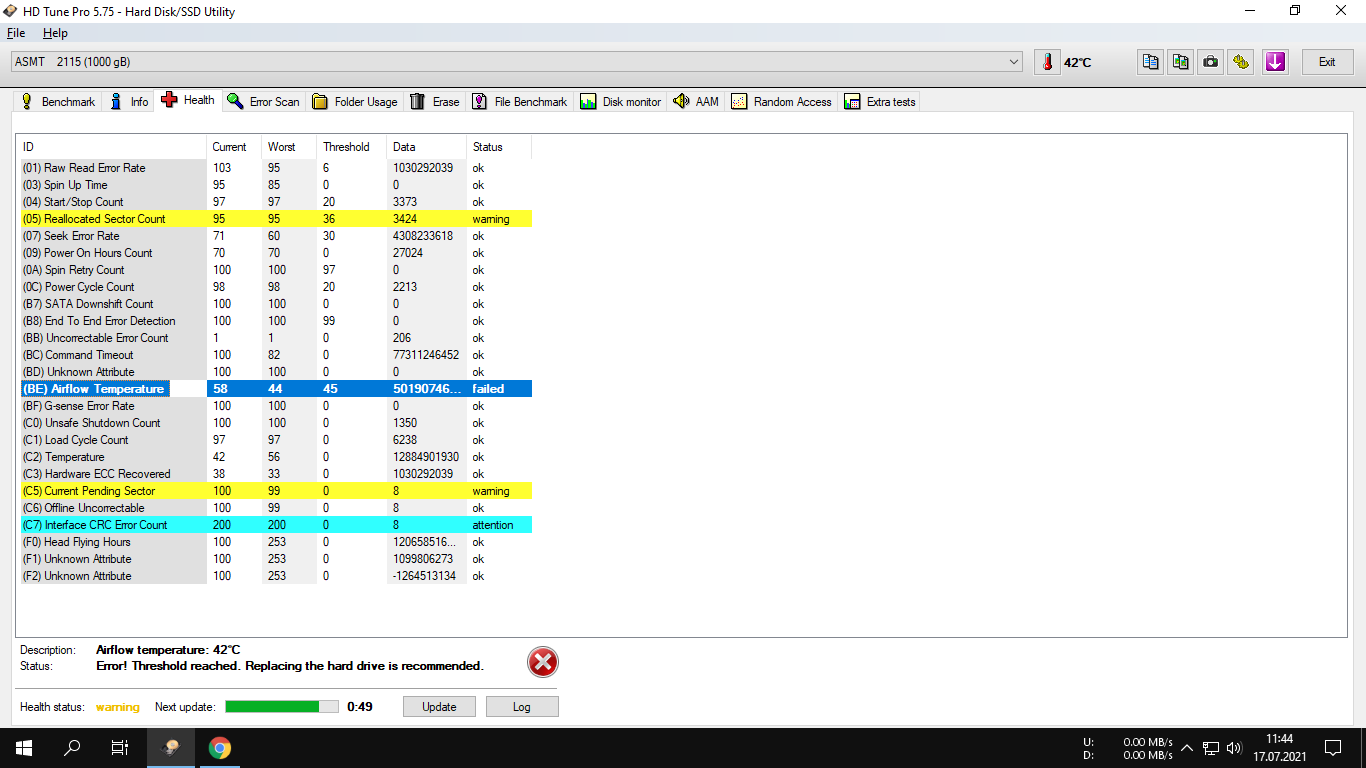Select the Hardware ECC Recovered row
Viewport: 1366px width, 768px height.
click(276, 474)
